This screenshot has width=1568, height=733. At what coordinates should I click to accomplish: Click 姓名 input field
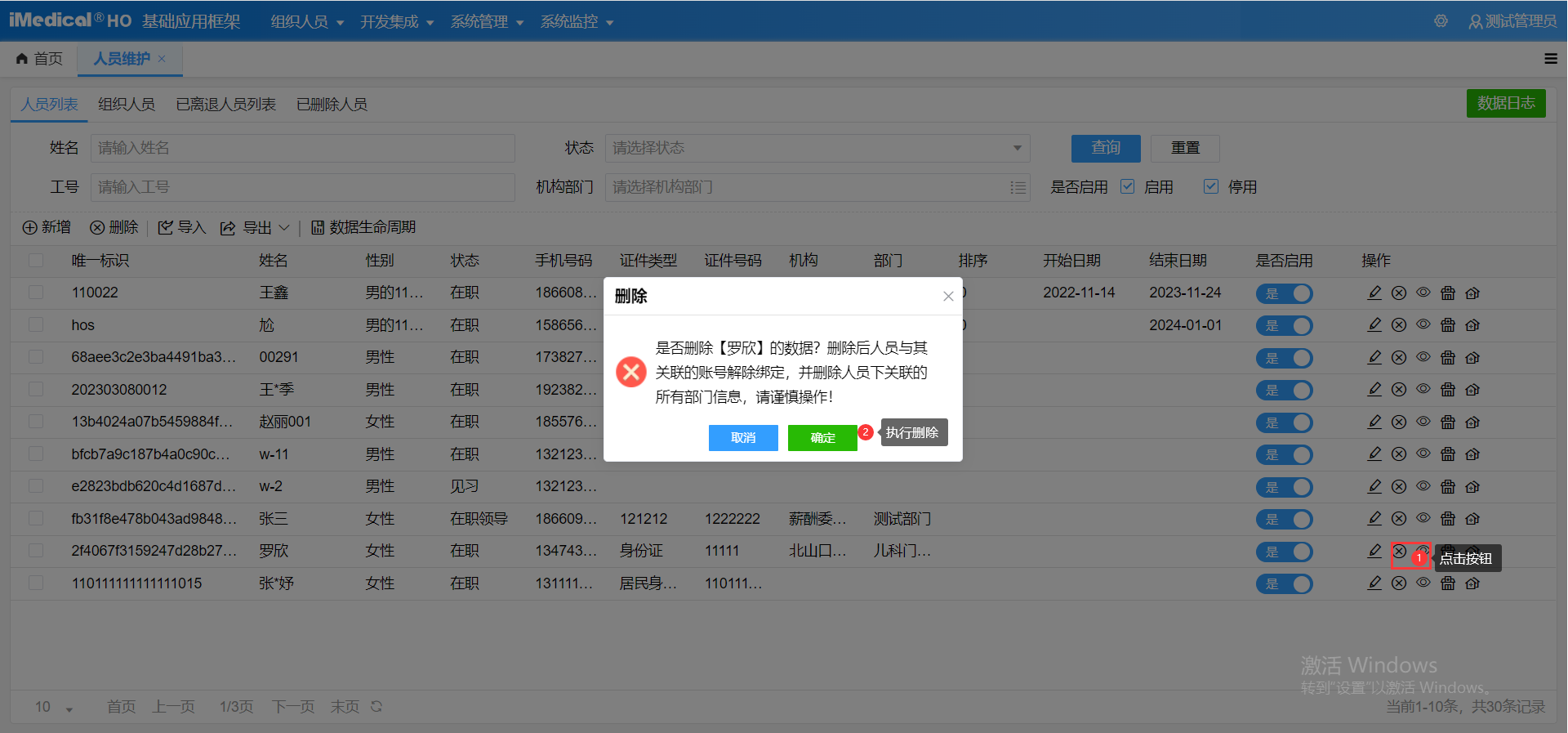pyautogui.click(x=303, y=148)
